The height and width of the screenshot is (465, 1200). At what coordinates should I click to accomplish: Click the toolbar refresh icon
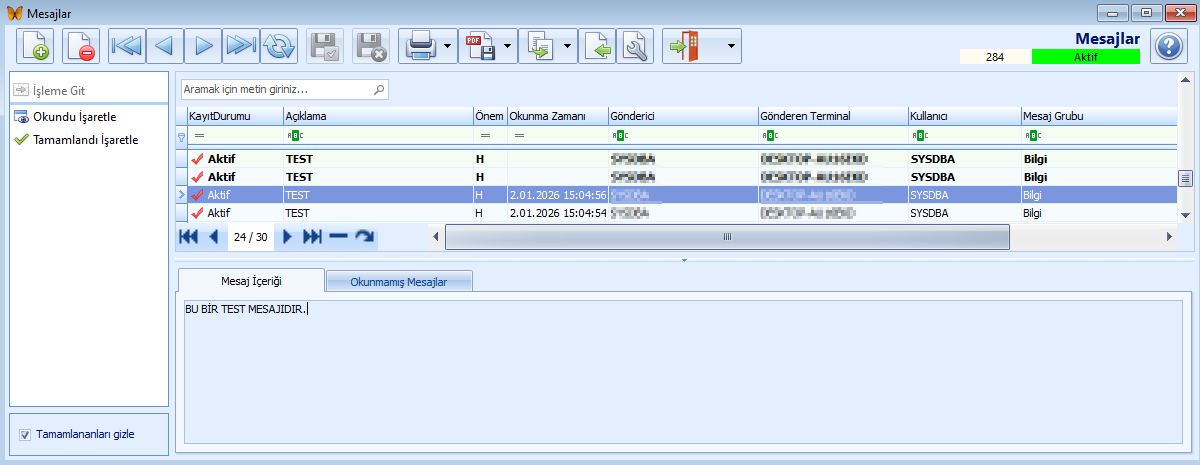click(279, 46)
